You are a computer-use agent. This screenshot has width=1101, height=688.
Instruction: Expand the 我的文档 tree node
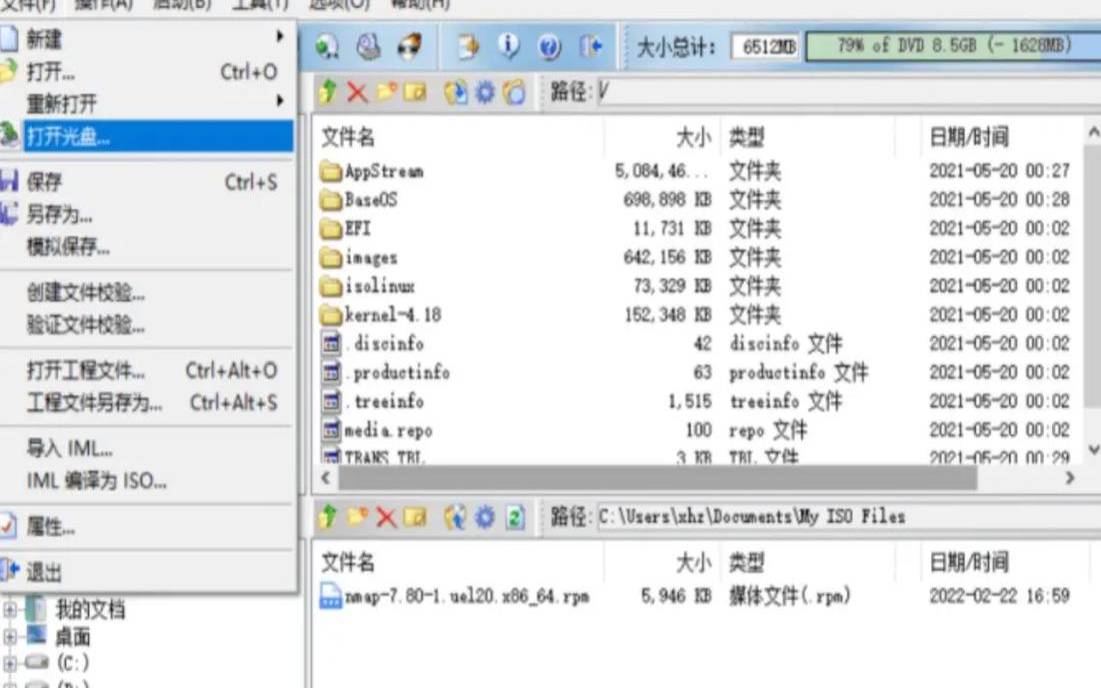click(11, 609)
